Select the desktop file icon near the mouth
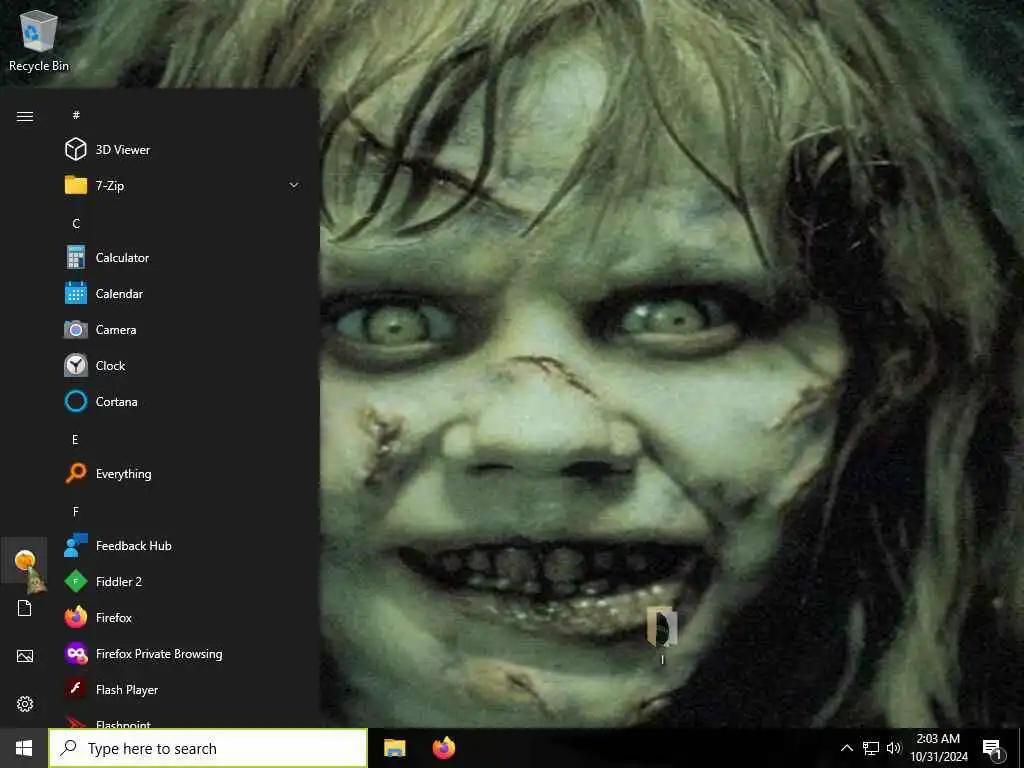 click(x=662, y=635)
